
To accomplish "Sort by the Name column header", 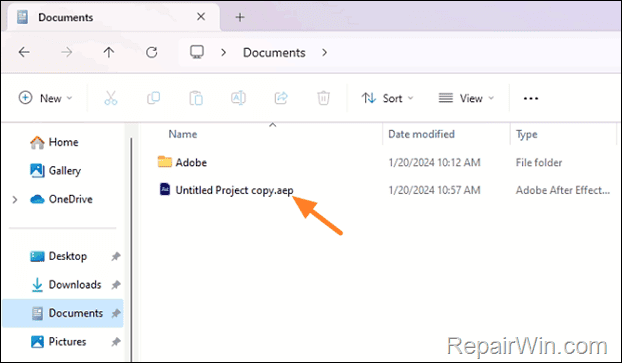I will pos(182,134).
